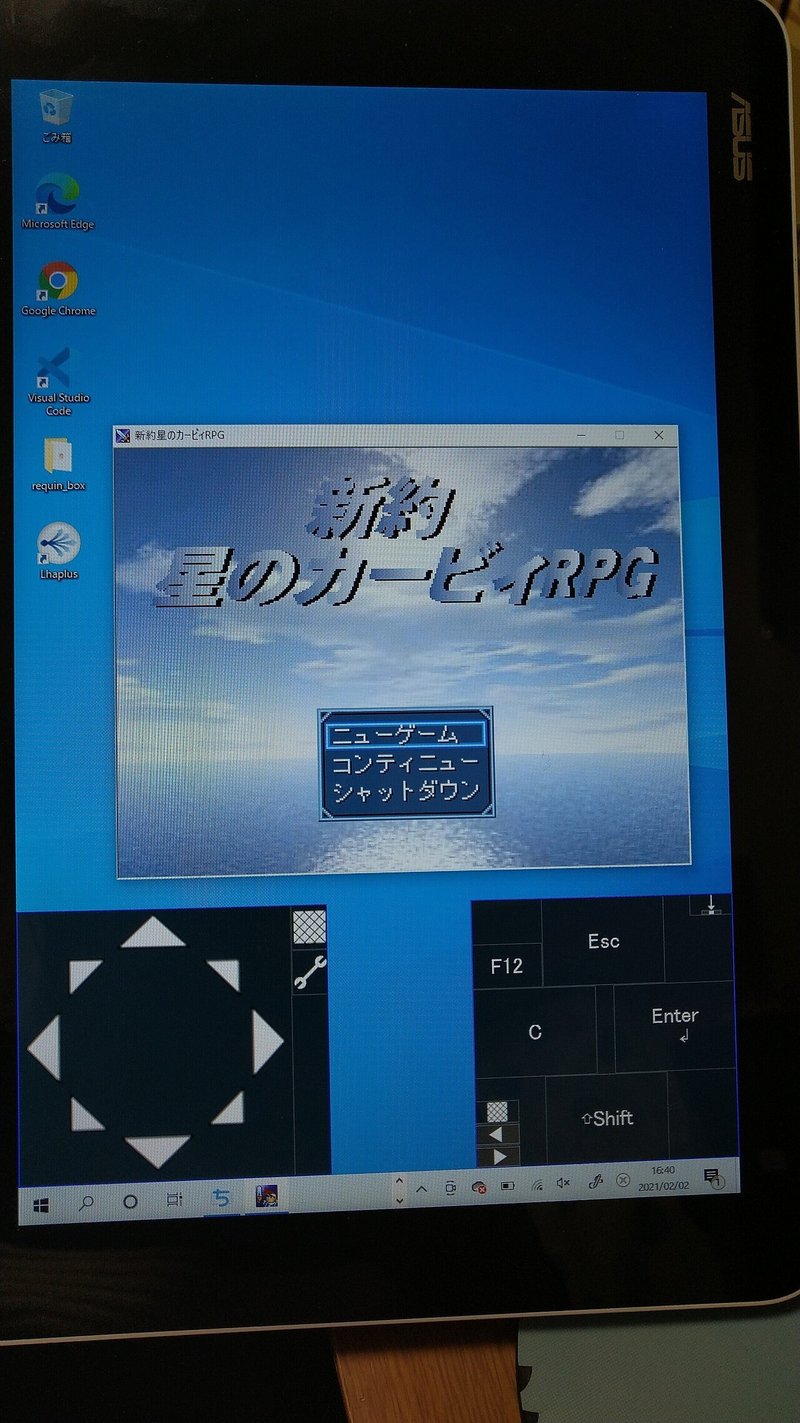Click checkered icon on the key panel
The width and height of the screenshot is (800, 1423).
(497, 1111)
